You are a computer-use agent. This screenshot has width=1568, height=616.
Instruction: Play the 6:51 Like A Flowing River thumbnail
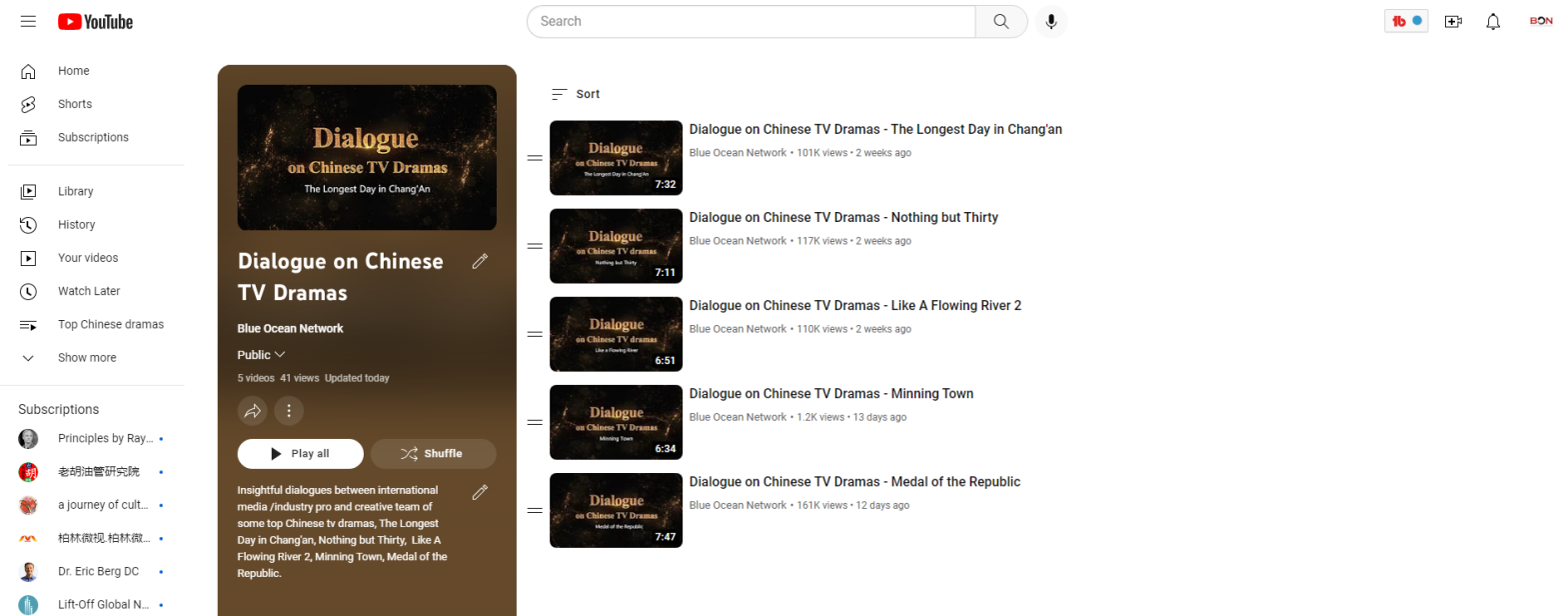[x=616, y=334]
